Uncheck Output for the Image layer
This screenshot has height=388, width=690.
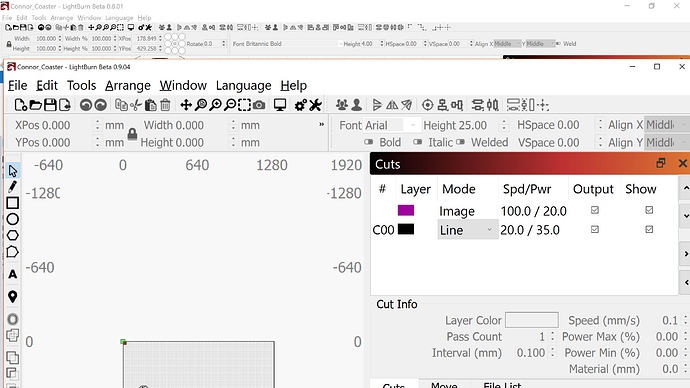click(595, 210)
